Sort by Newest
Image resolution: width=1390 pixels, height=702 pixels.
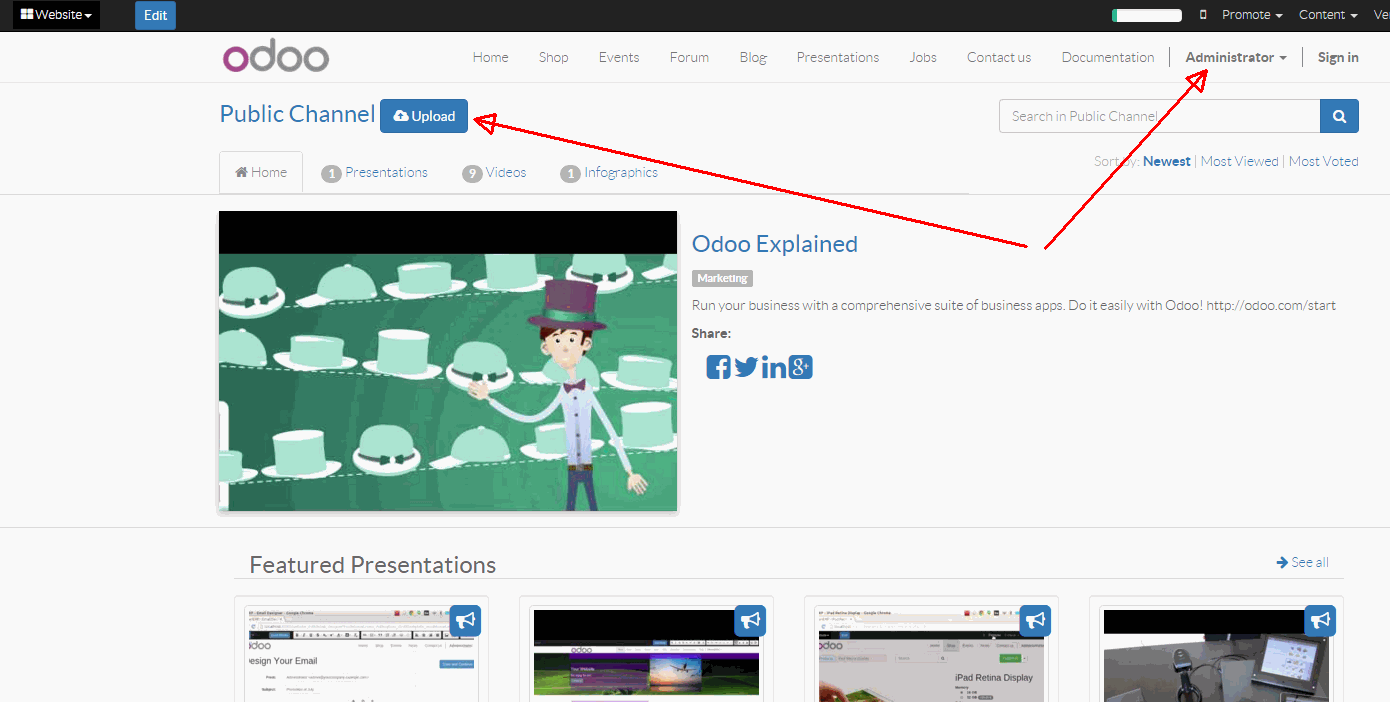pos(1167,161)
